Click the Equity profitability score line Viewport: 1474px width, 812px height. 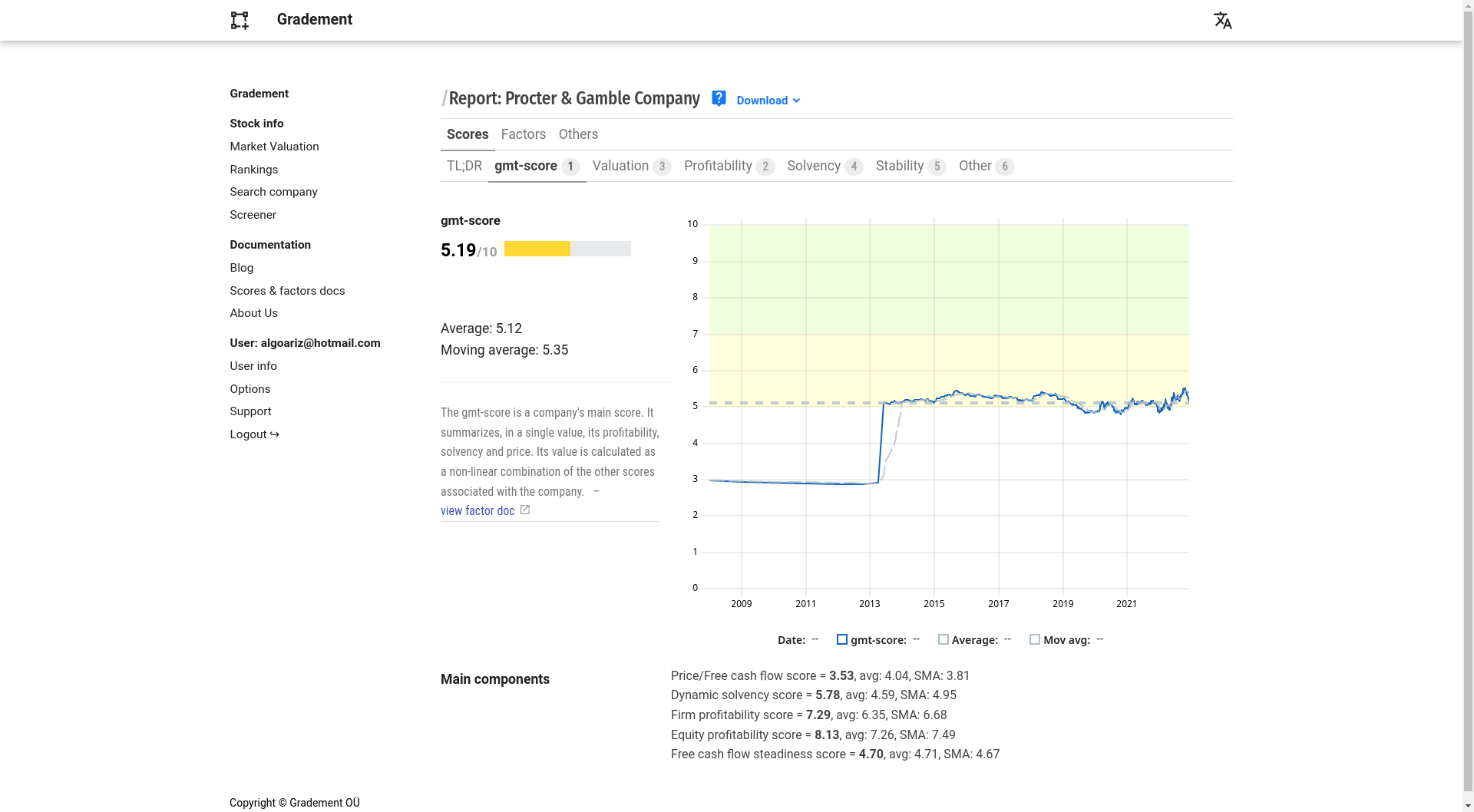coord(813,735)
